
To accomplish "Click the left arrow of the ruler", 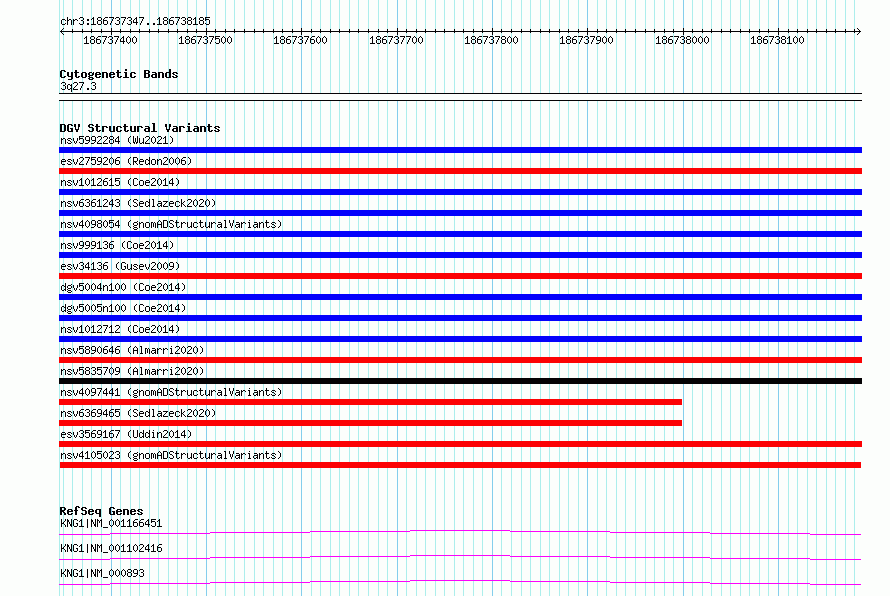I will (62, 32).
